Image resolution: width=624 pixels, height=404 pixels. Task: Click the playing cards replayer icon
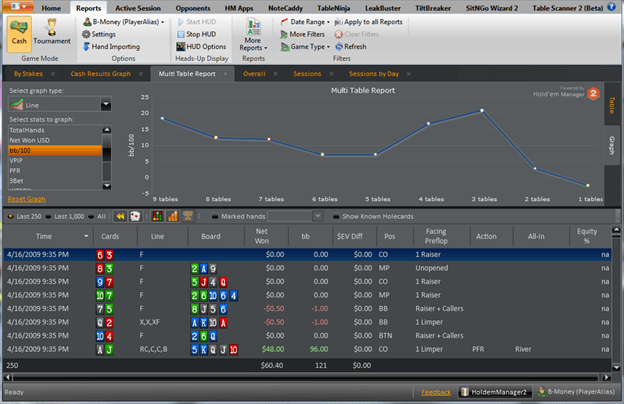pyautogui.click(x=135, y=216)
